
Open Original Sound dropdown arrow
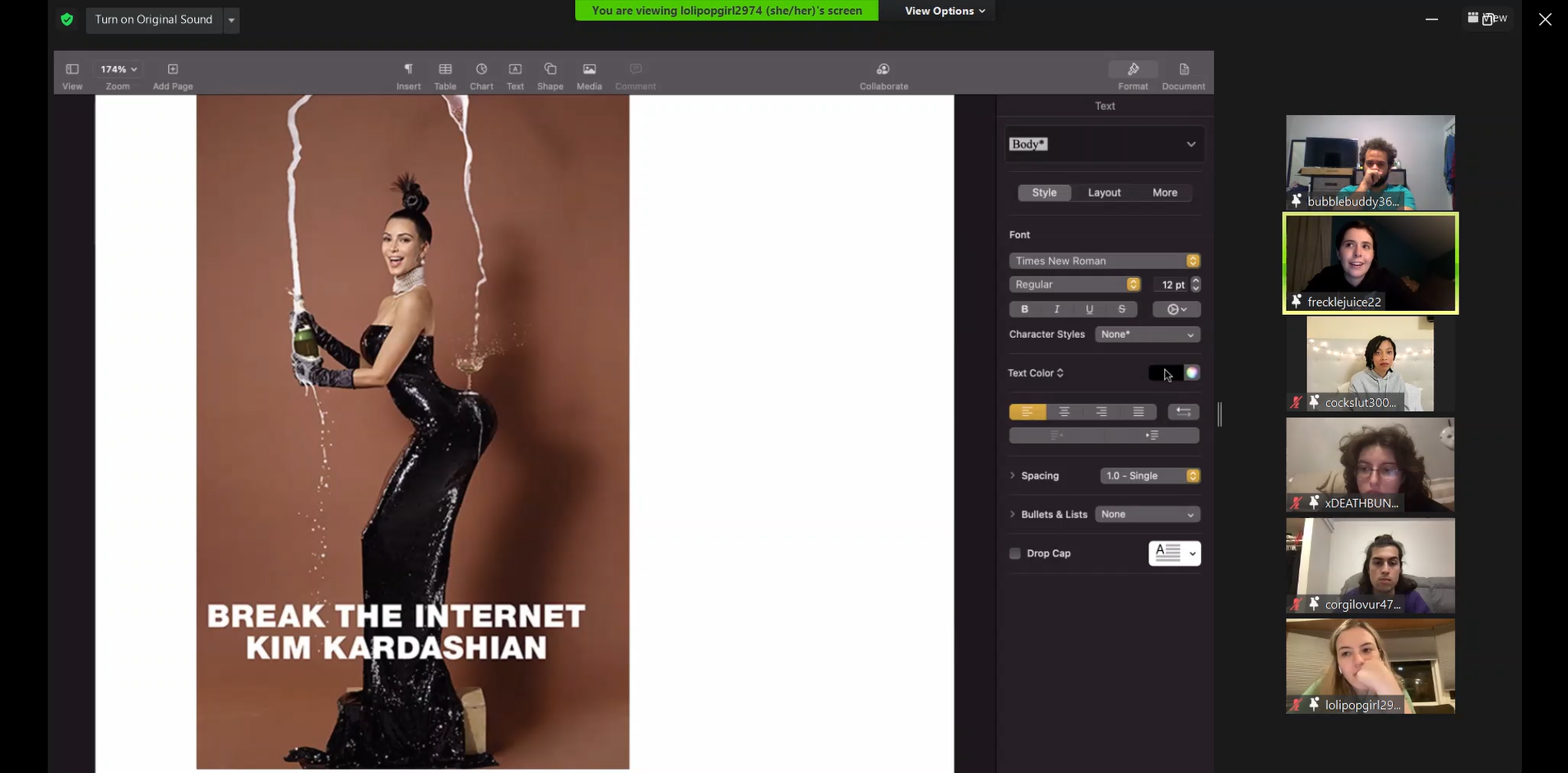232,20
